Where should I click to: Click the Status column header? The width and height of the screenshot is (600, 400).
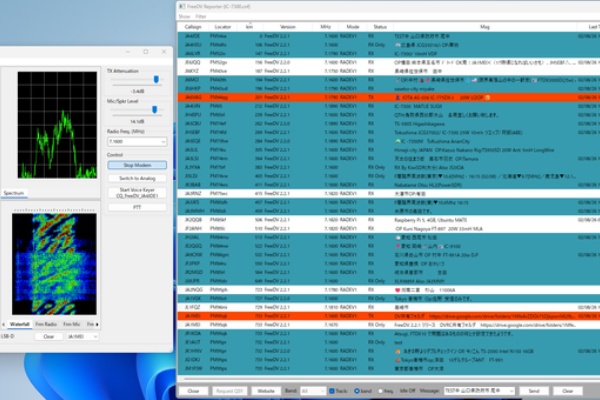pos(380,27)
